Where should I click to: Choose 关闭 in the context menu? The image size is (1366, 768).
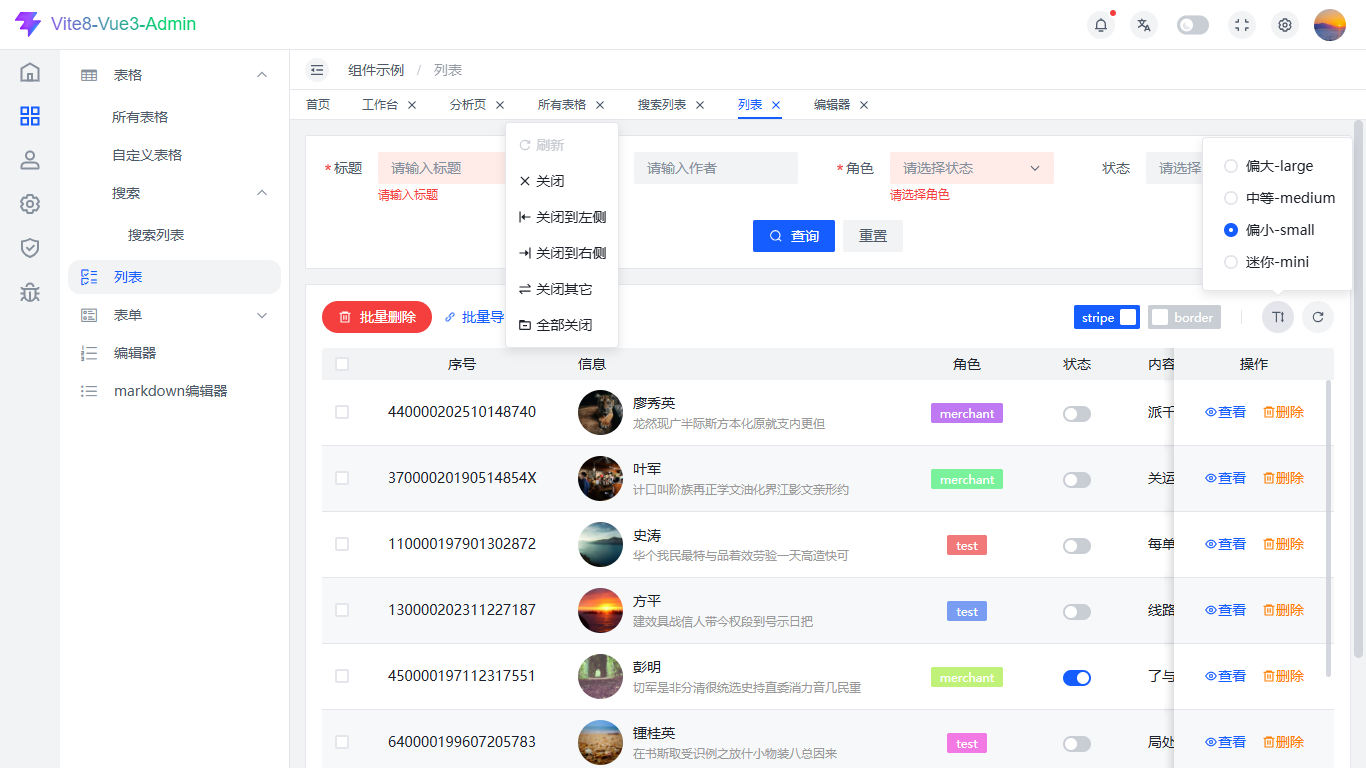point(562,181)
